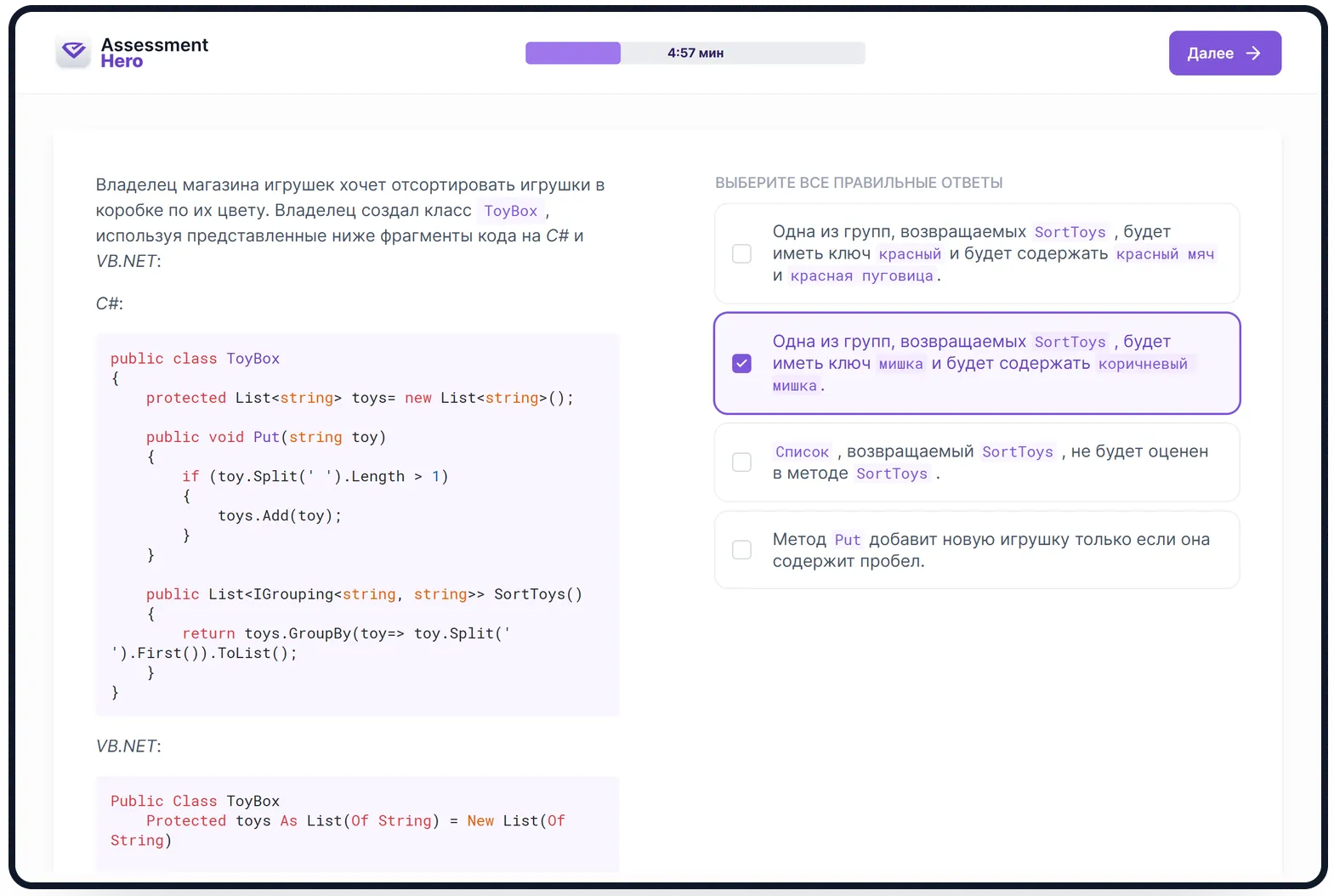Image resolution: width=1334 pixels, height=896 pixels.
Task: Click the VB.NET: label above the second code block
Action: point(128,746)
